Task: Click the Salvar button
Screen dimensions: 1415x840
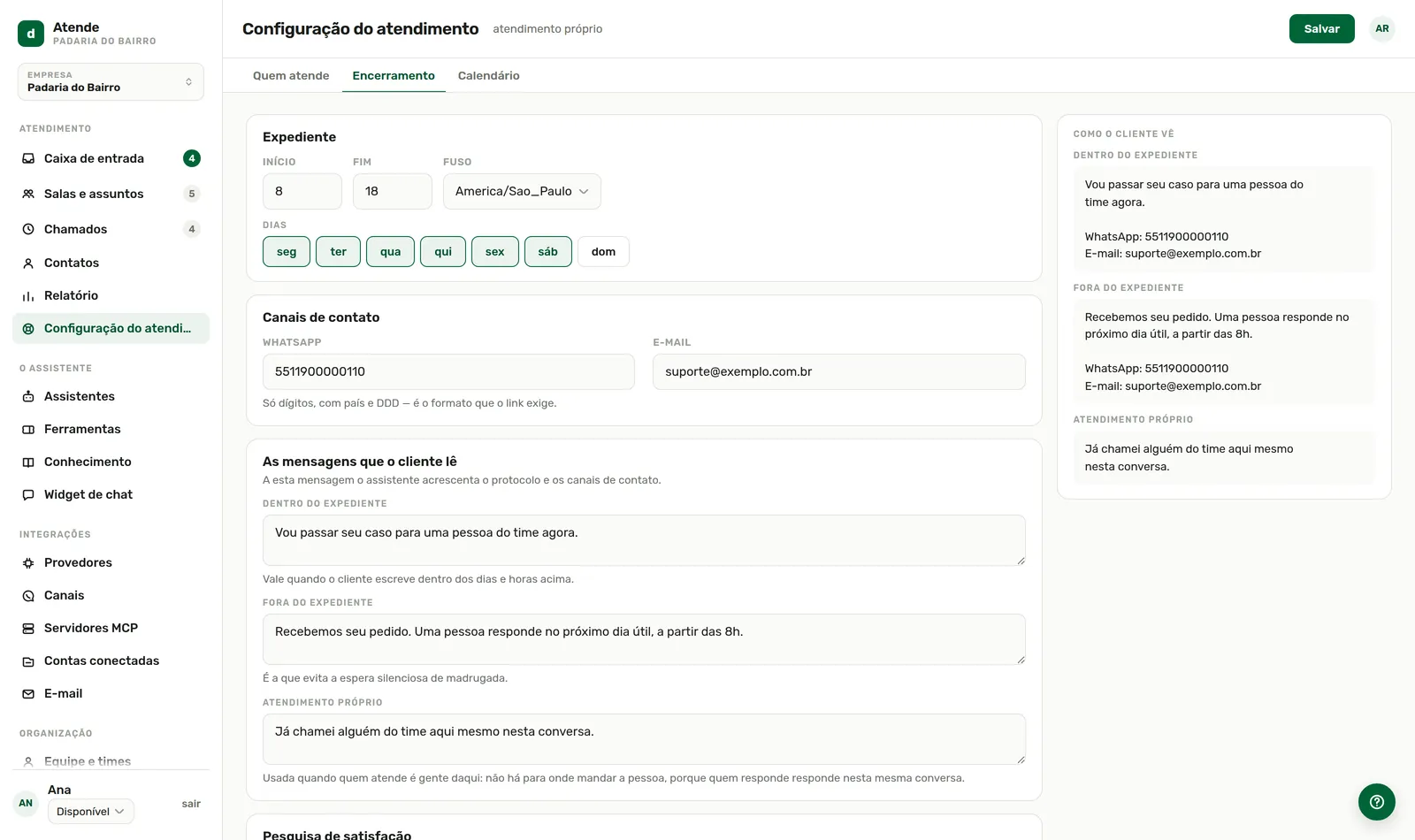Action: 1322,29
